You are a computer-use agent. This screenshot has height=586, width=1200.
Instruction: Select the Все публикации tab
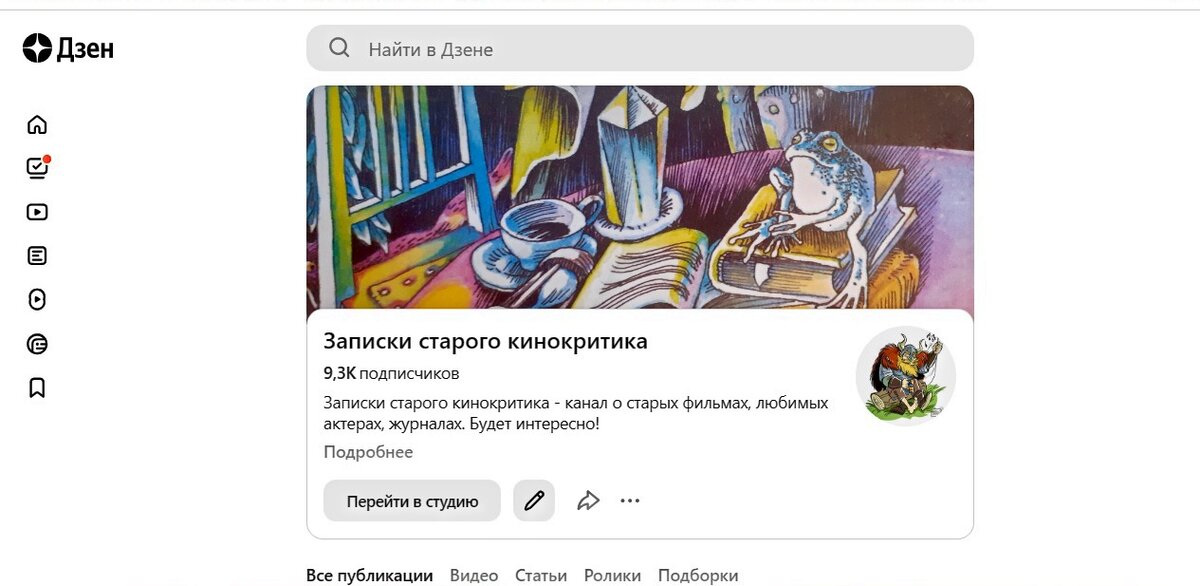369,575
